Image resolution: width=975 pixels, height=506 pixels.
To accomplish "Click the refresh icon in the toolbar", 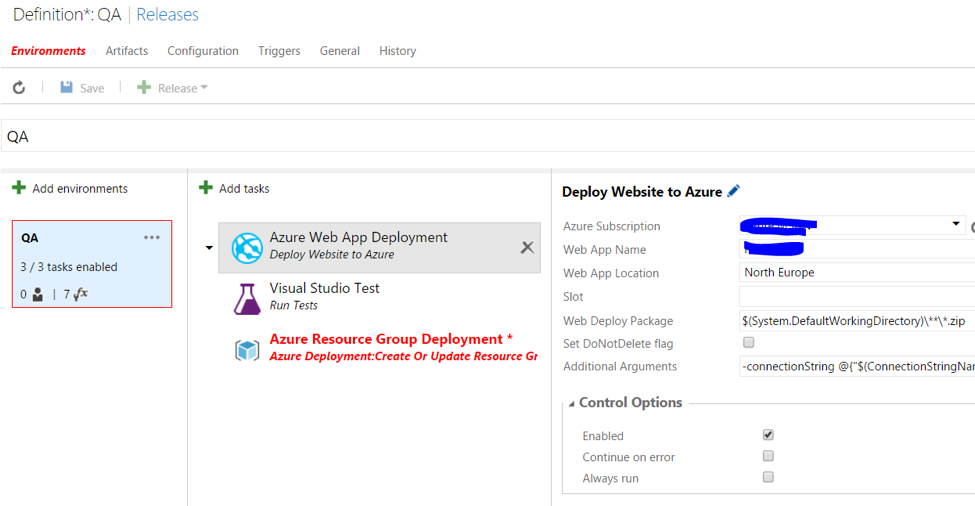I will tap(19, 88).
